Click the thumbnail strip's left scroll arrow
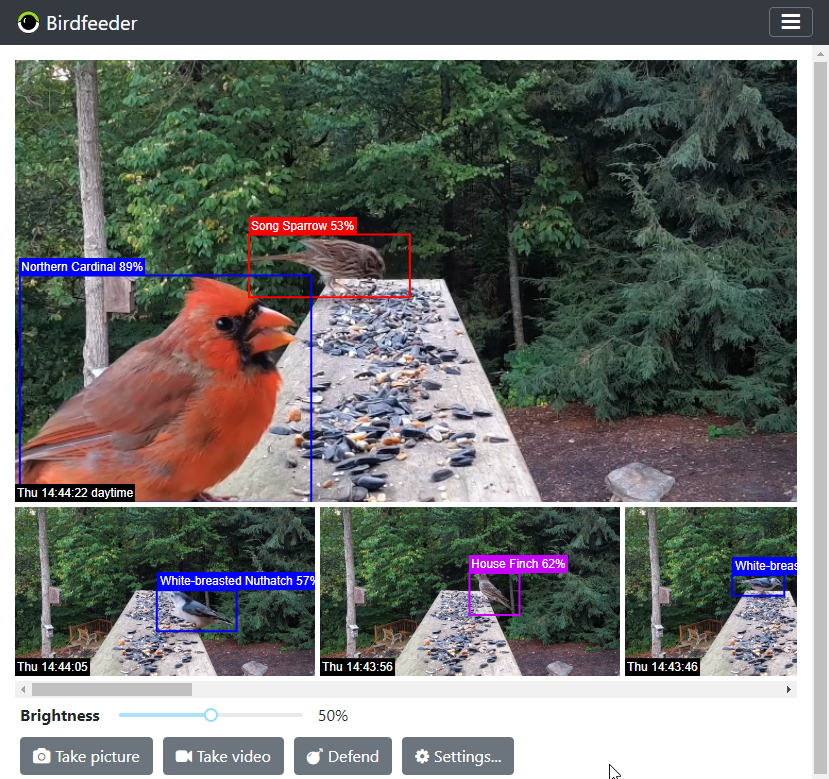Viewport: 829px width, 779px height. 21,689
